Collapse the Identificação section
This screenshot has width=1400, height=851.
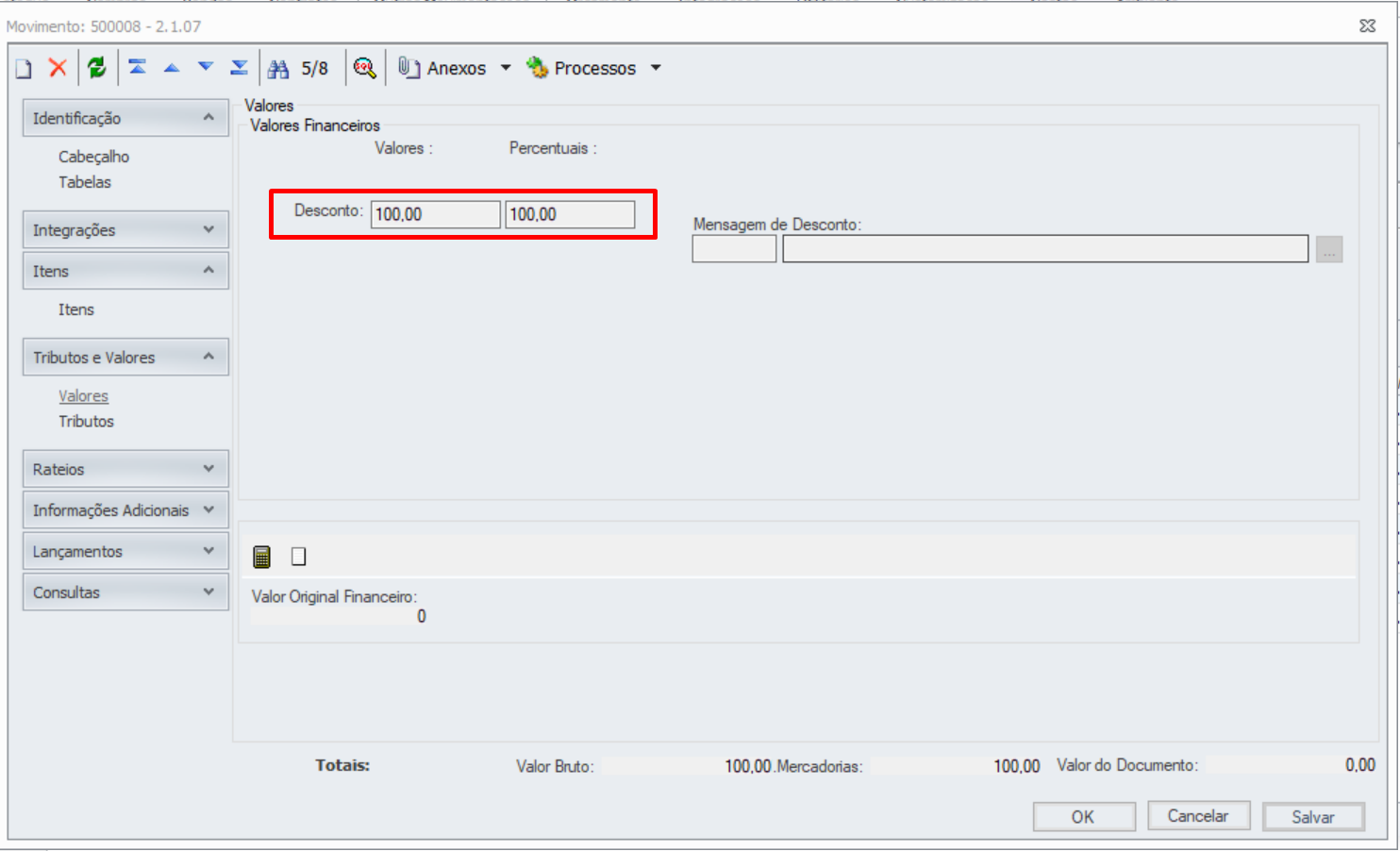(x=125, y=118)
